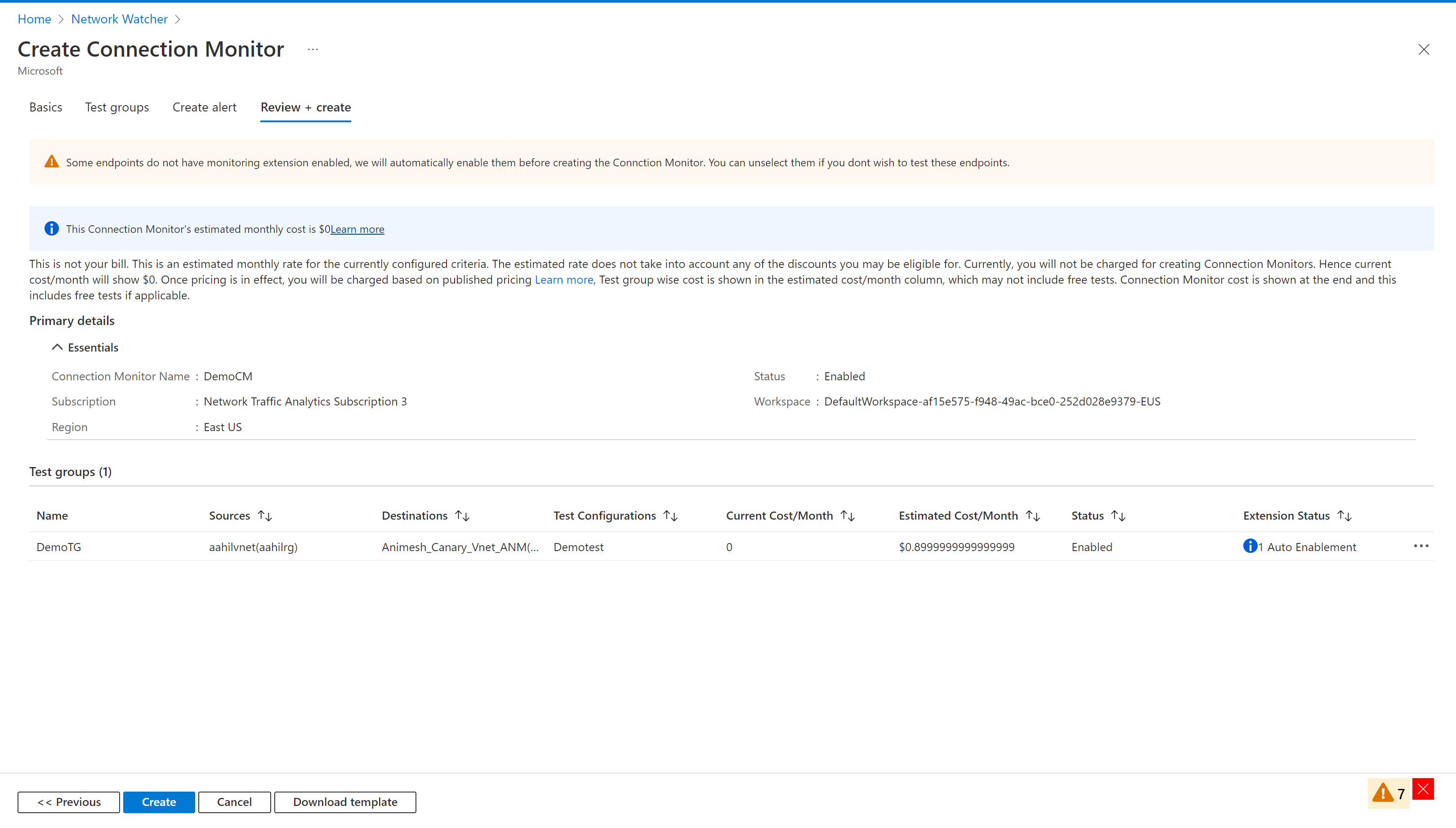The image size is (1456, 828).
Task: Toggle DemoTG enabled status
Action: pyautogui.click(x=1092, y=546)
